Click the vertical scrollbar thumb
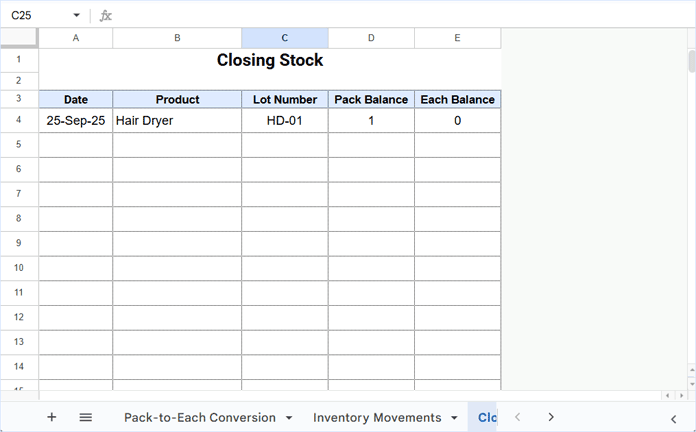Viewport: 696px width, 432px height. [692, 61]
